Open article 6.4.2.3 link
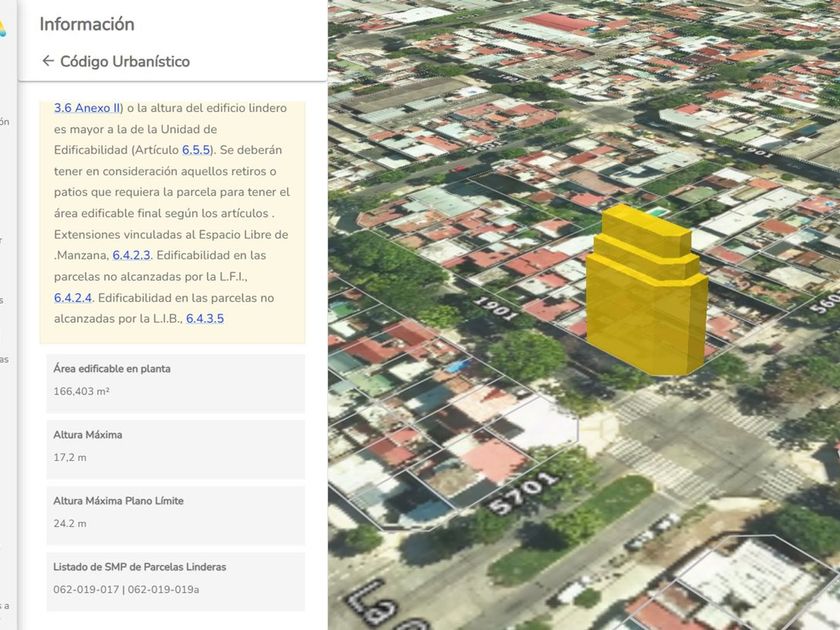This screenshot has width=840, height=630. 132,256
